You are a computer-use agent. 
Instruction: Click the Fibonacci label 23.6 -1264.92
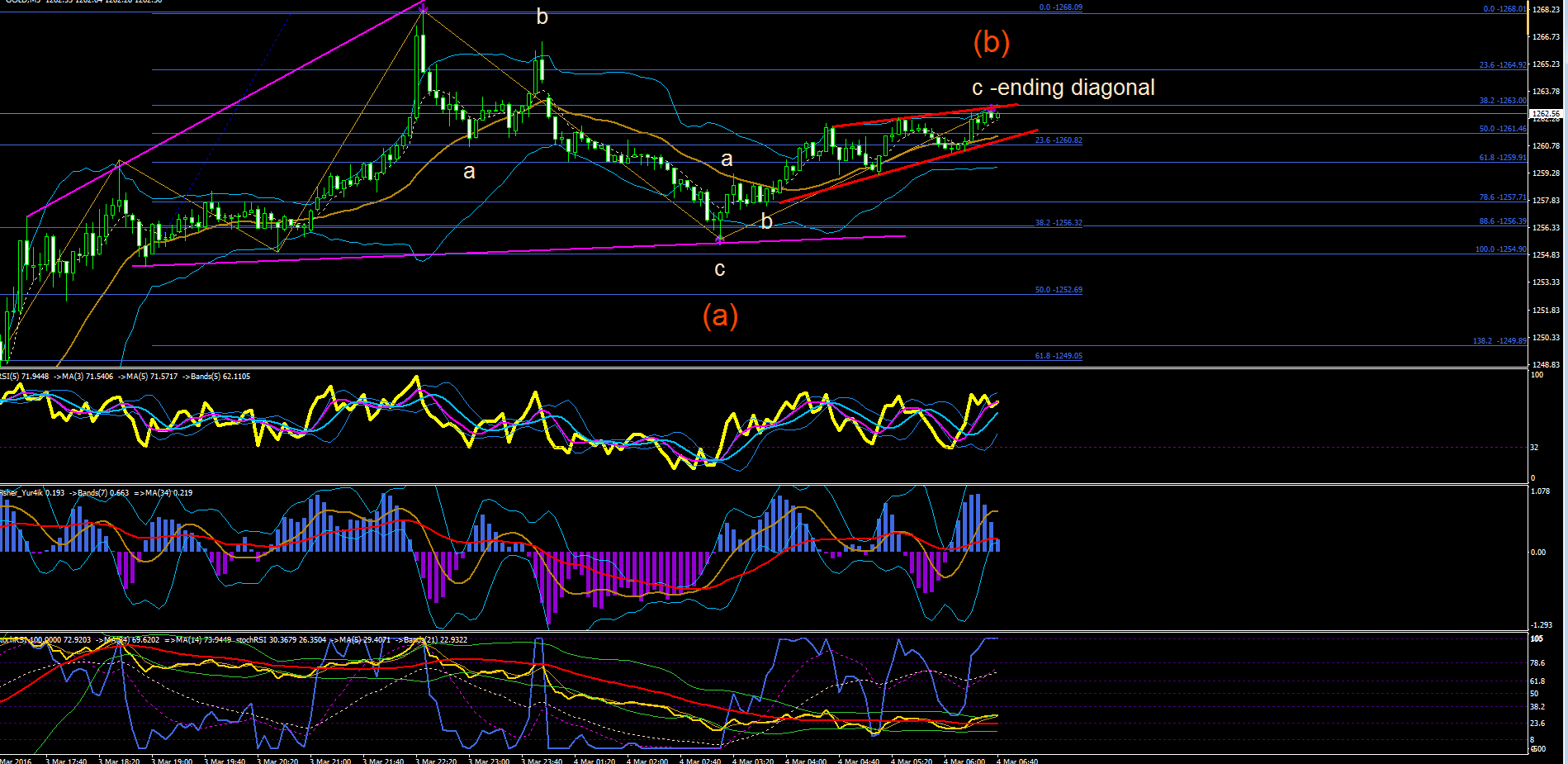[1502, 65]
